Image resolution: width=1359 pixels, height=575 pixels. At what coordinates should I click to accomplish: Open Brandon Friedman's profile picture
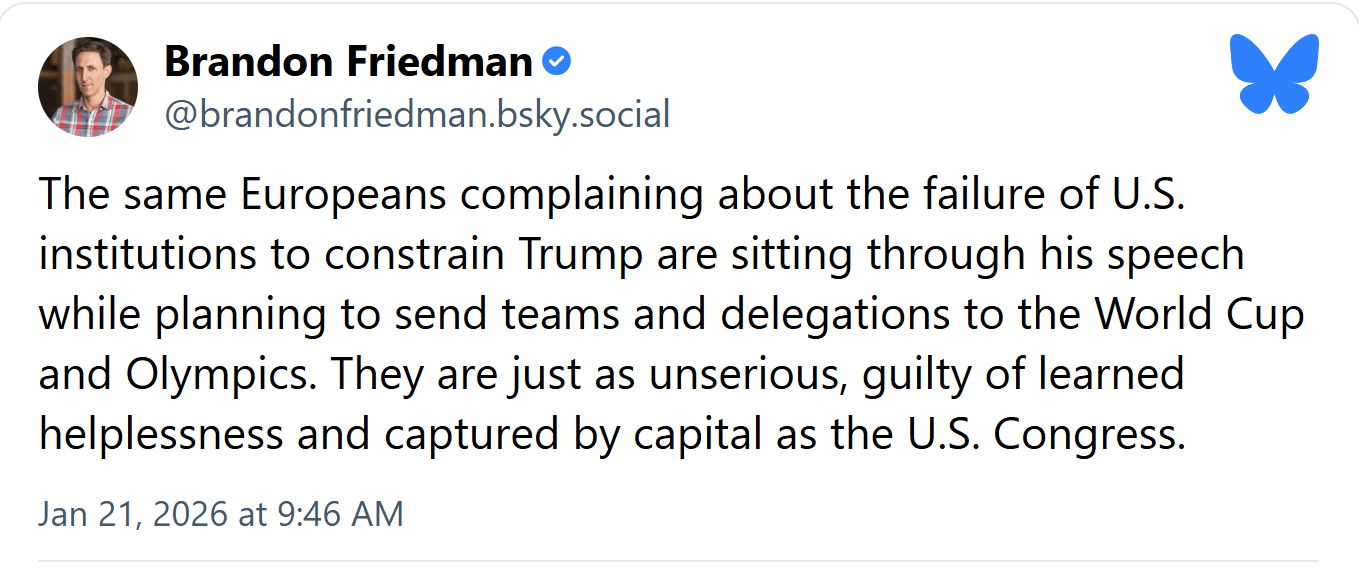(x=88, y=87)
